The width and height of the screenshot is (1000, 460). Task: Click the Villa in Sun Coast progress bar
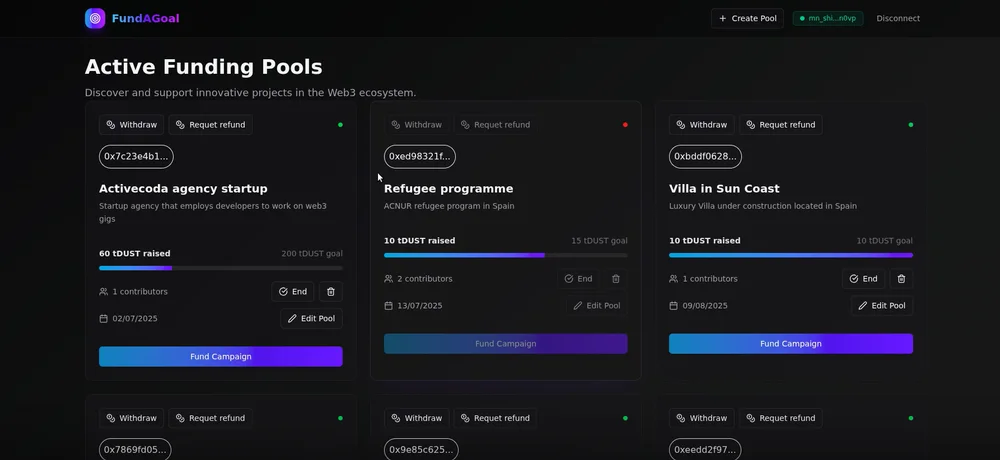(791, 255)
